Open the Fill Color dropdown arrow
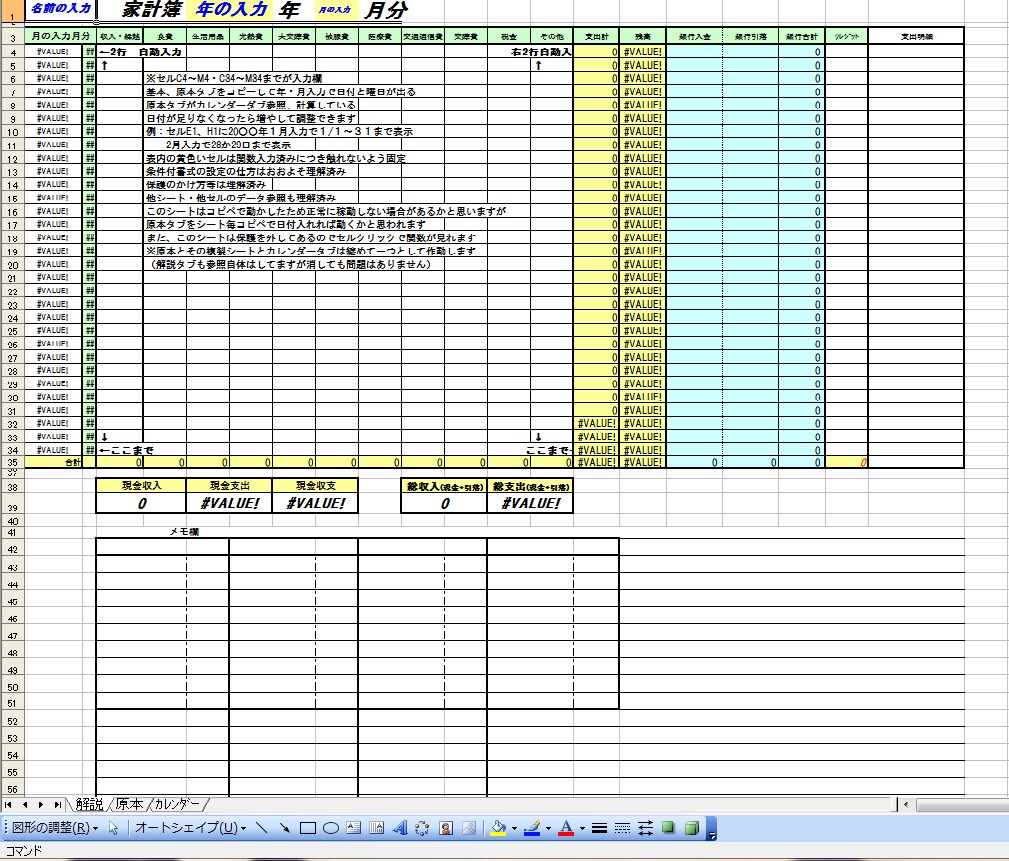The image size is (1009, 861). click(x=514, y=829)
